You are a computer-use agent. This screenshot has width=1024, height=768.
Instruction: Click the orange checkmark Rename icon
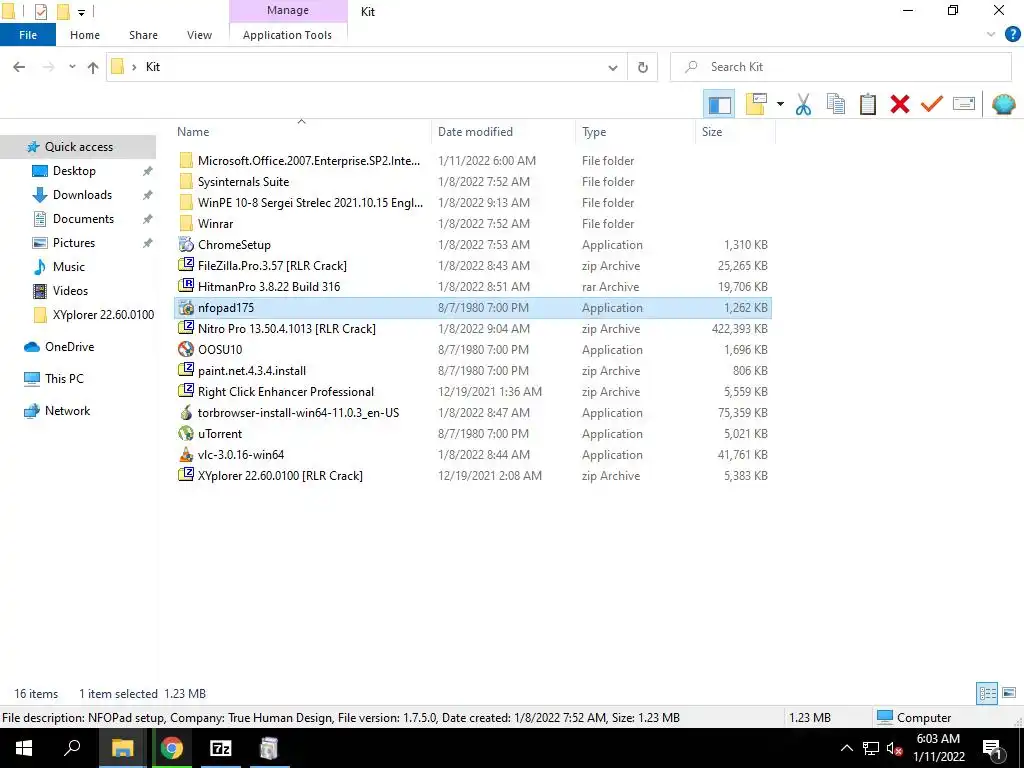click(931, 104)
